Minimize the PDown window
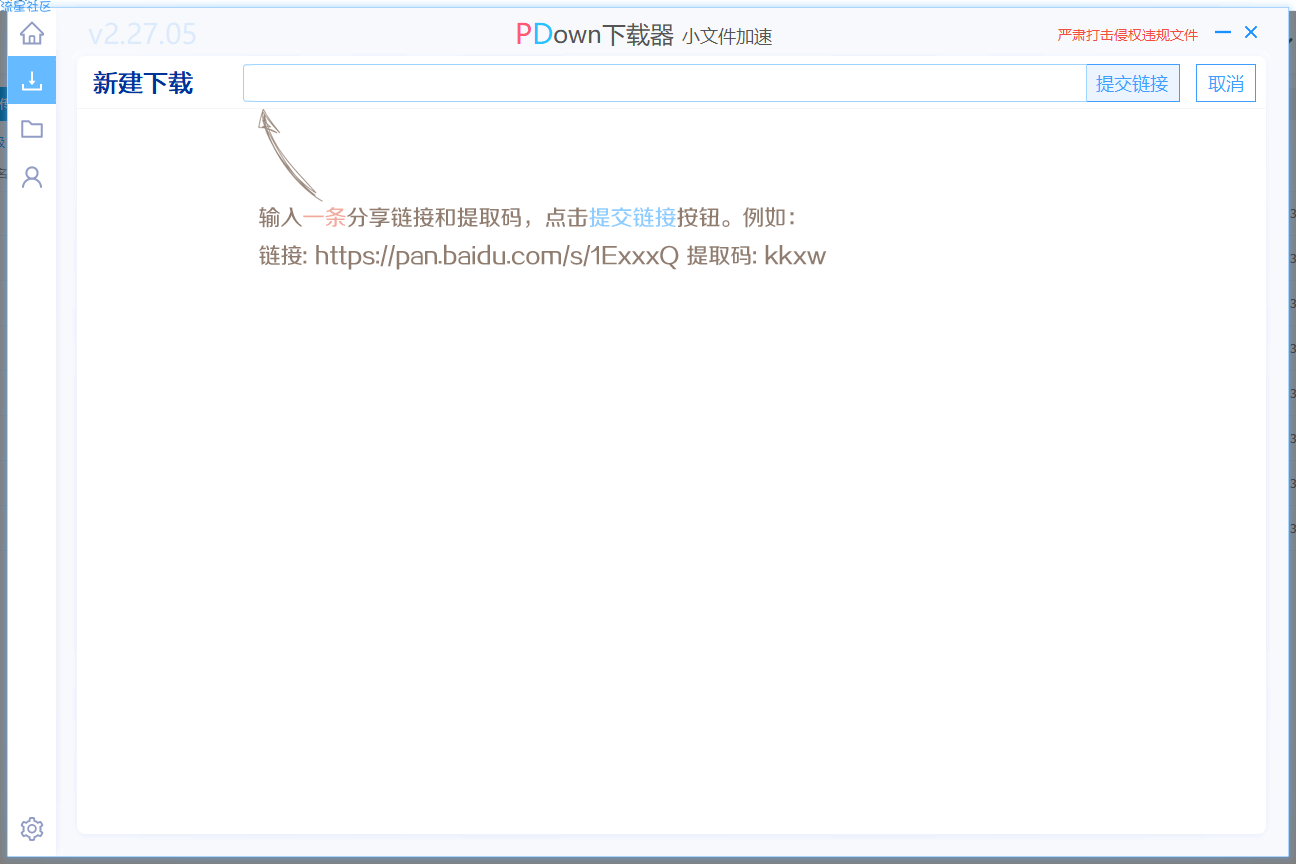Screen dimensions: 1296x864 click(x=1222, y=32)
